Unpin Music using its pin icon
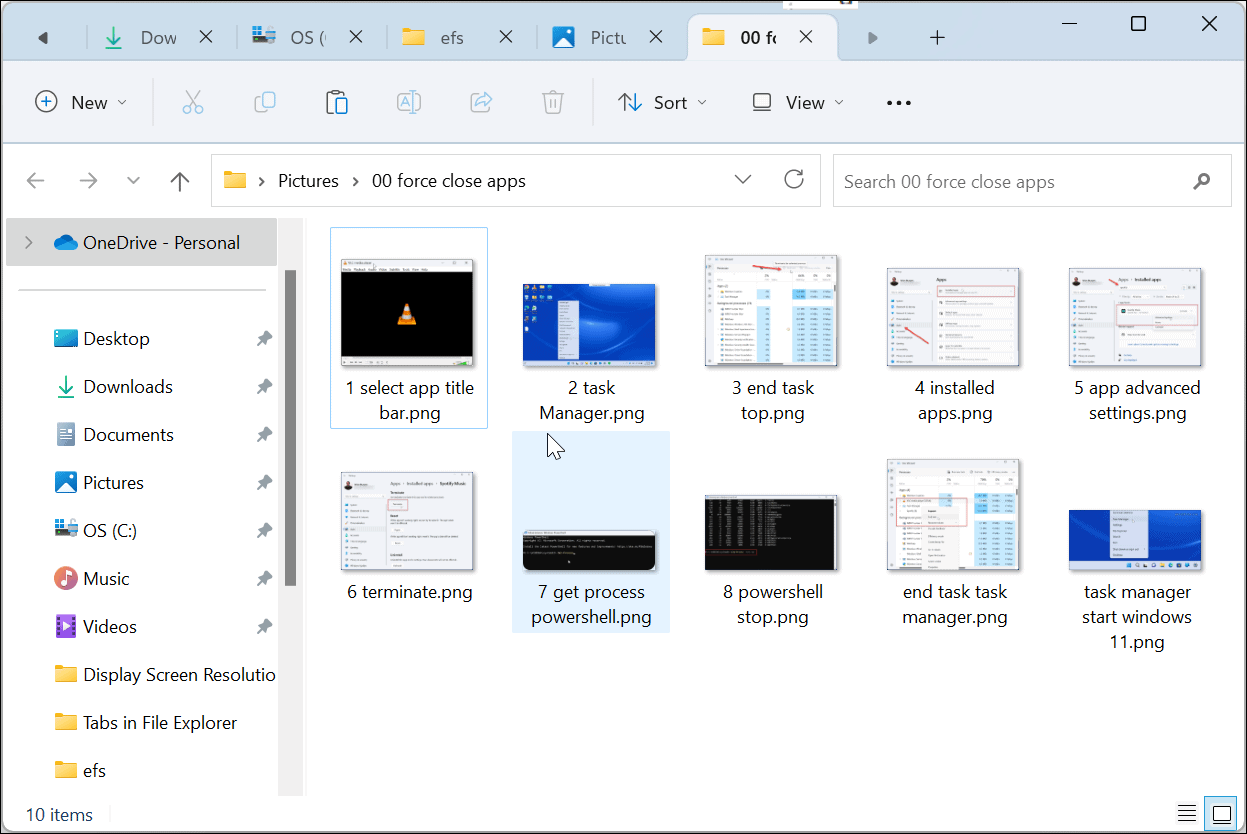 pyautogui.click(x=264, y=579)
